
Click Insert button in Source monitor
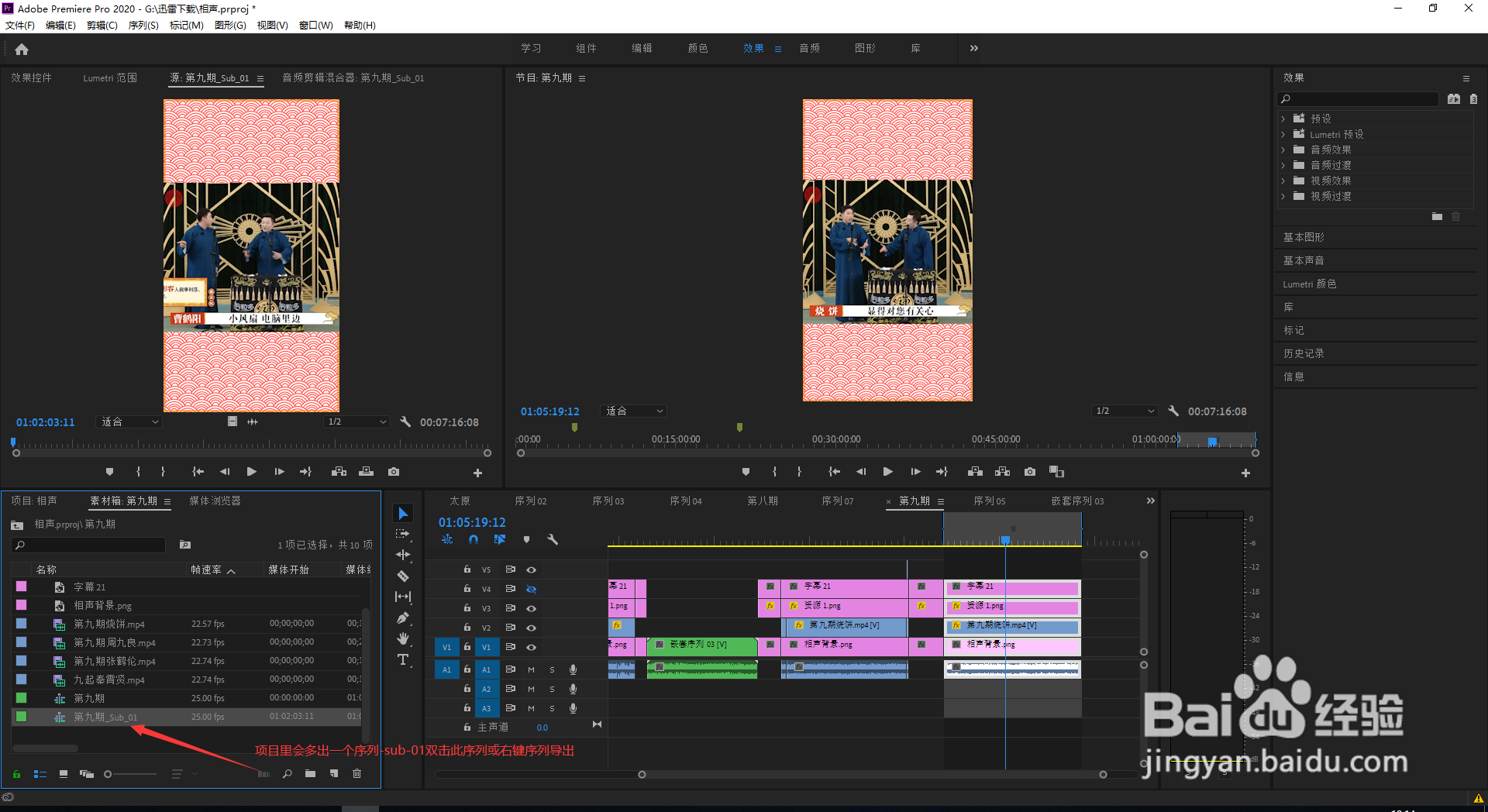(x=339, y=472)
